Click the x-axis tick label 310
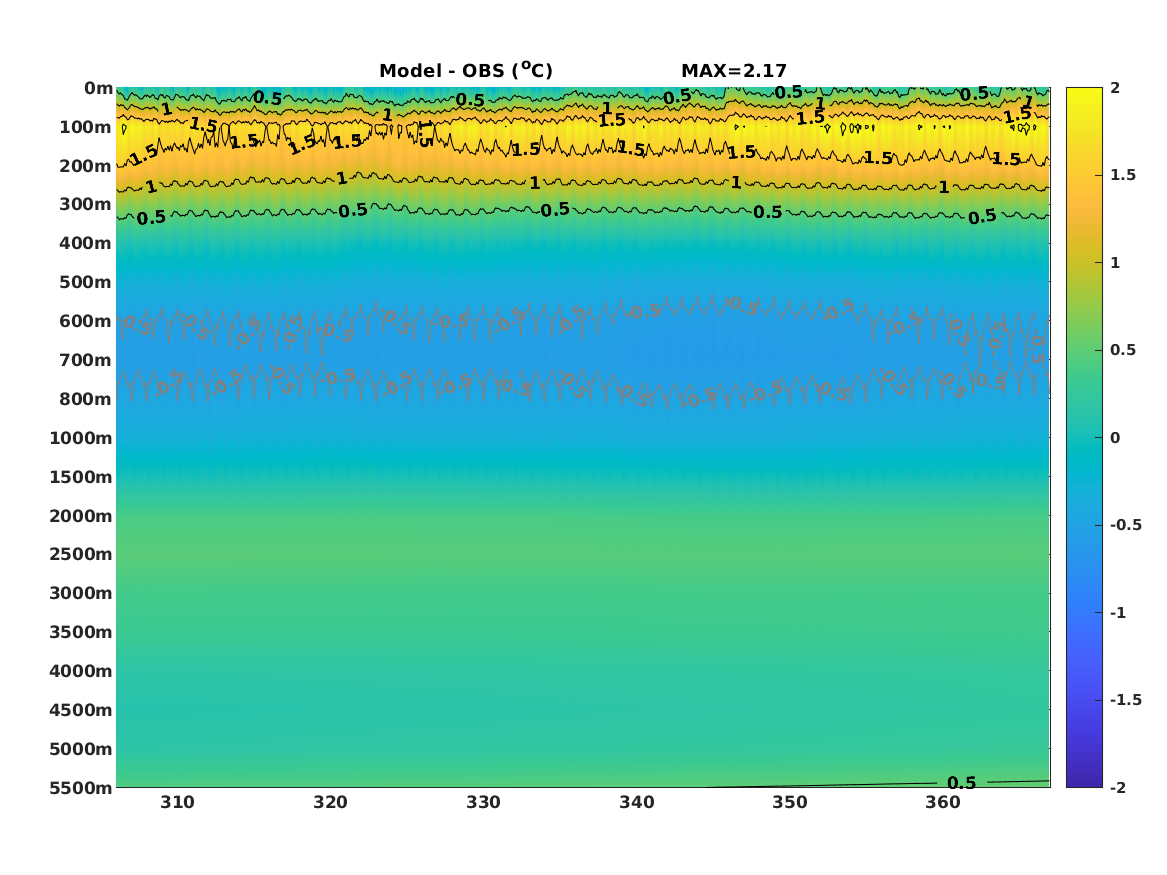 177,802
